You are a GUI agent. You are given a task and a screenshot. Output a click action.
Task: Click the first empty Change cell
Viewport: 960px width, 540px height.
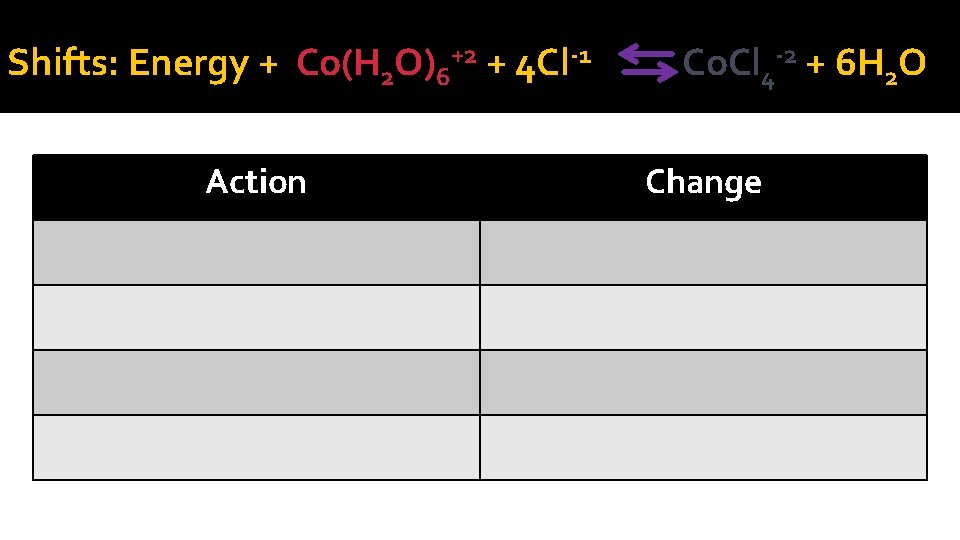point(703,253)
